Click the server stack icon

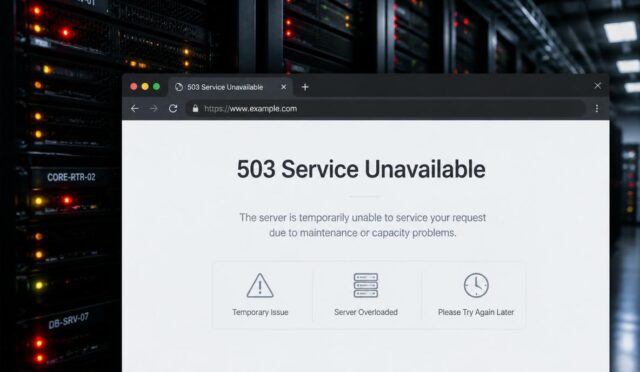(366, 285)
